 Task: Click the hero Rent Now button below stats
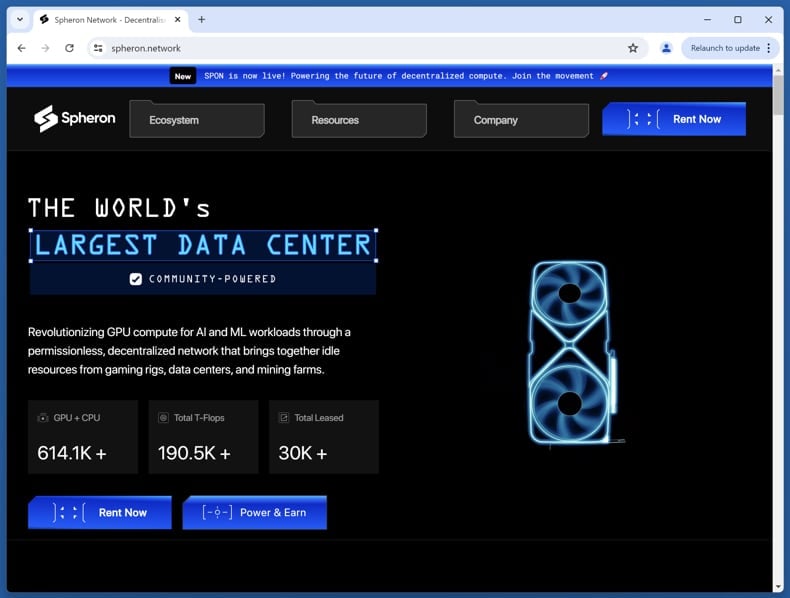tap(100, 512)
